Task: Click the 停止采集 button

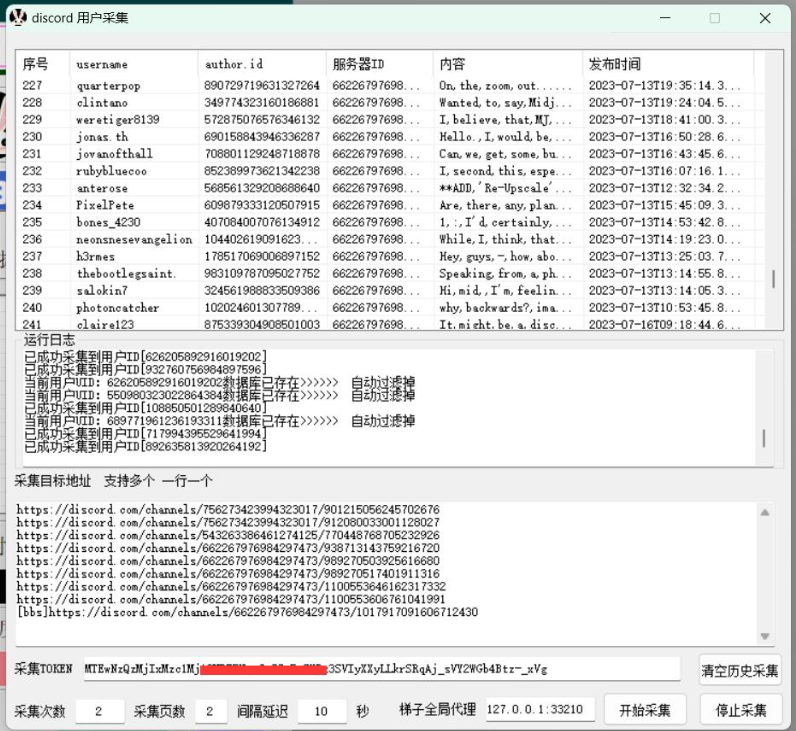Action: click(x=741, y=710)
